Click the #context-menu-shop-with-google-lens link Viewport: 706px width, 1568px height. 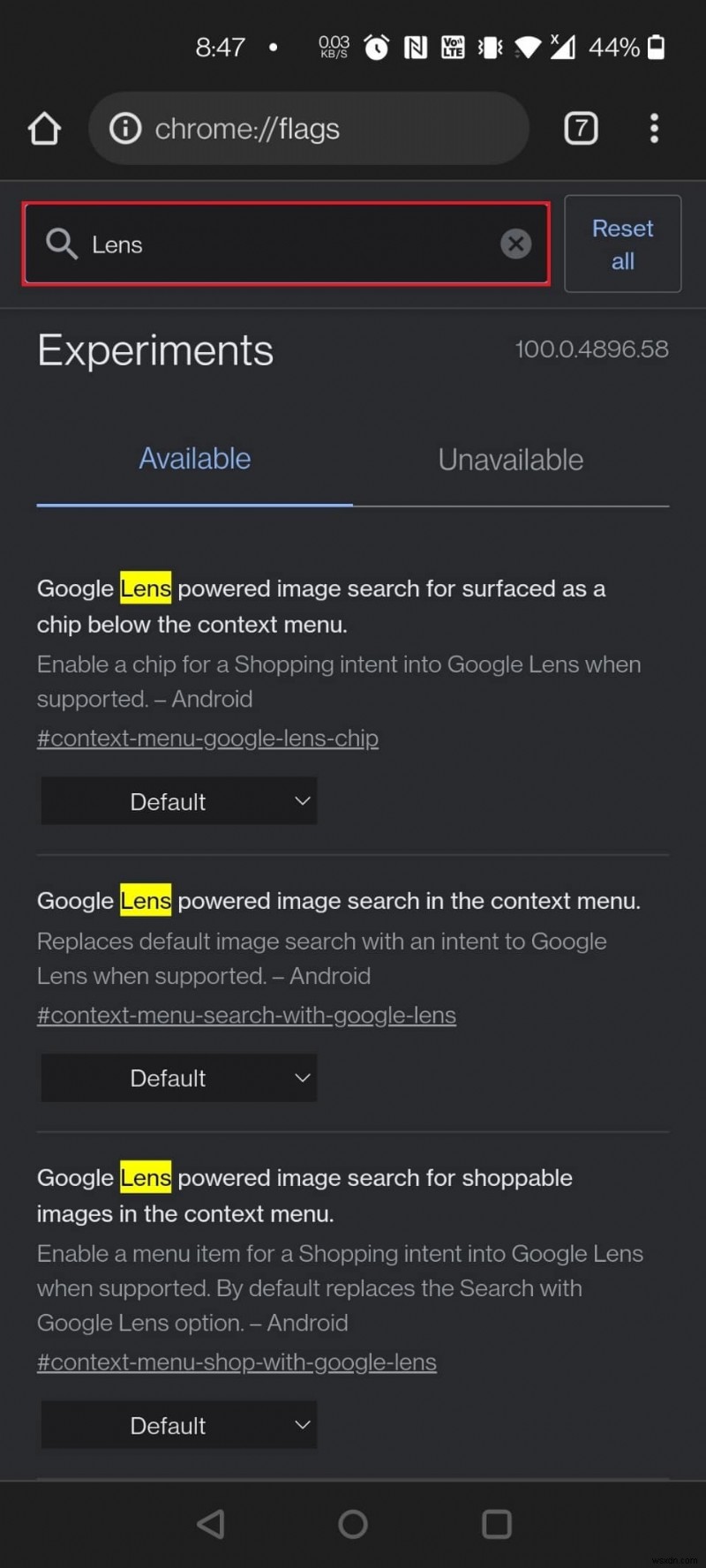click(x=236, y=1362)
